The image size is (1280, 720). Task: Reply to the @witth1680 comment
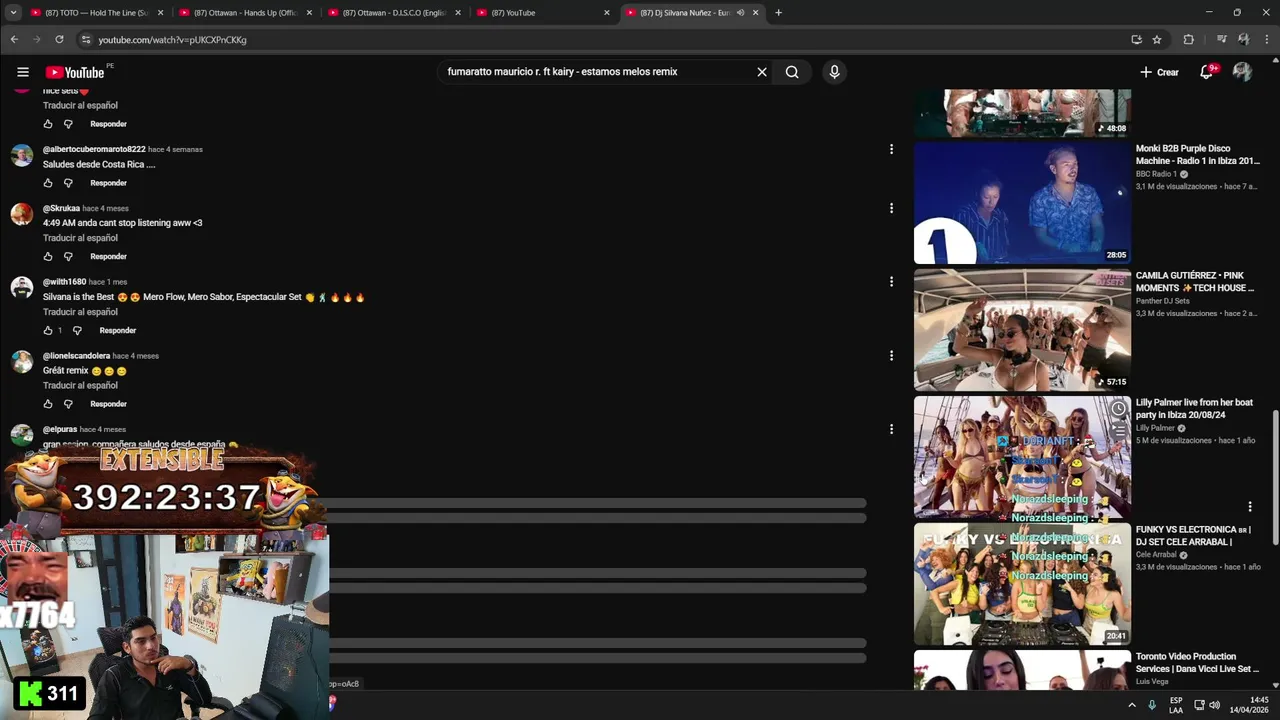[118, 331]
